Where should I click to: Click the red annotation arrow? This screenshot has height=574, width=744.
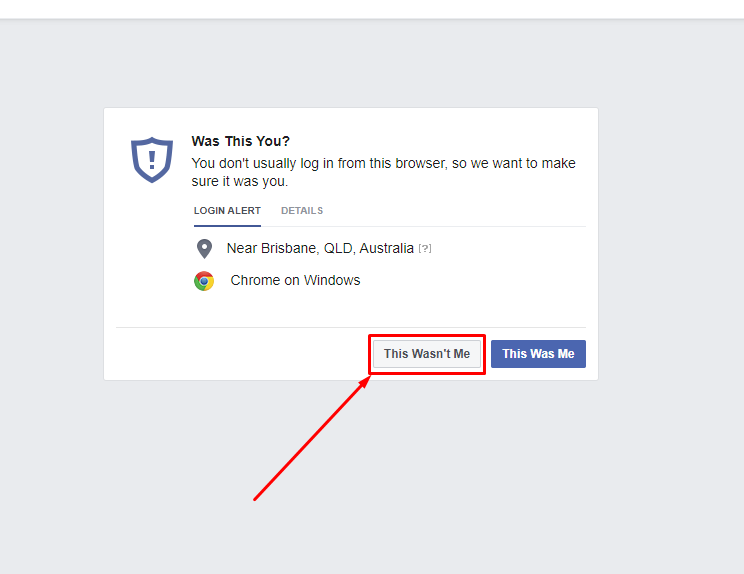(310, 440)
